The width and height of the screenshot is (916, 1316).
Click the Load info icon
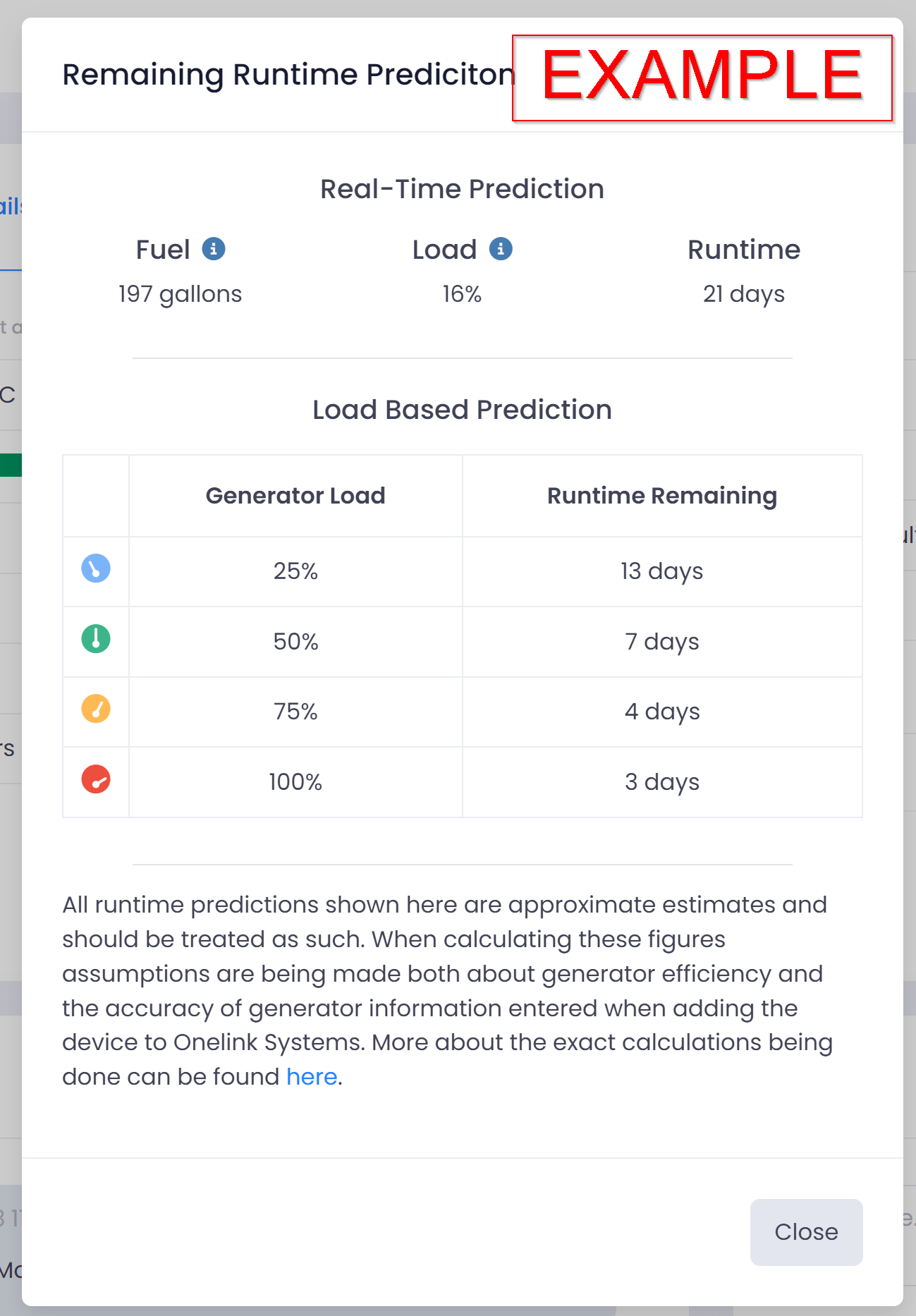pos(501,249)
